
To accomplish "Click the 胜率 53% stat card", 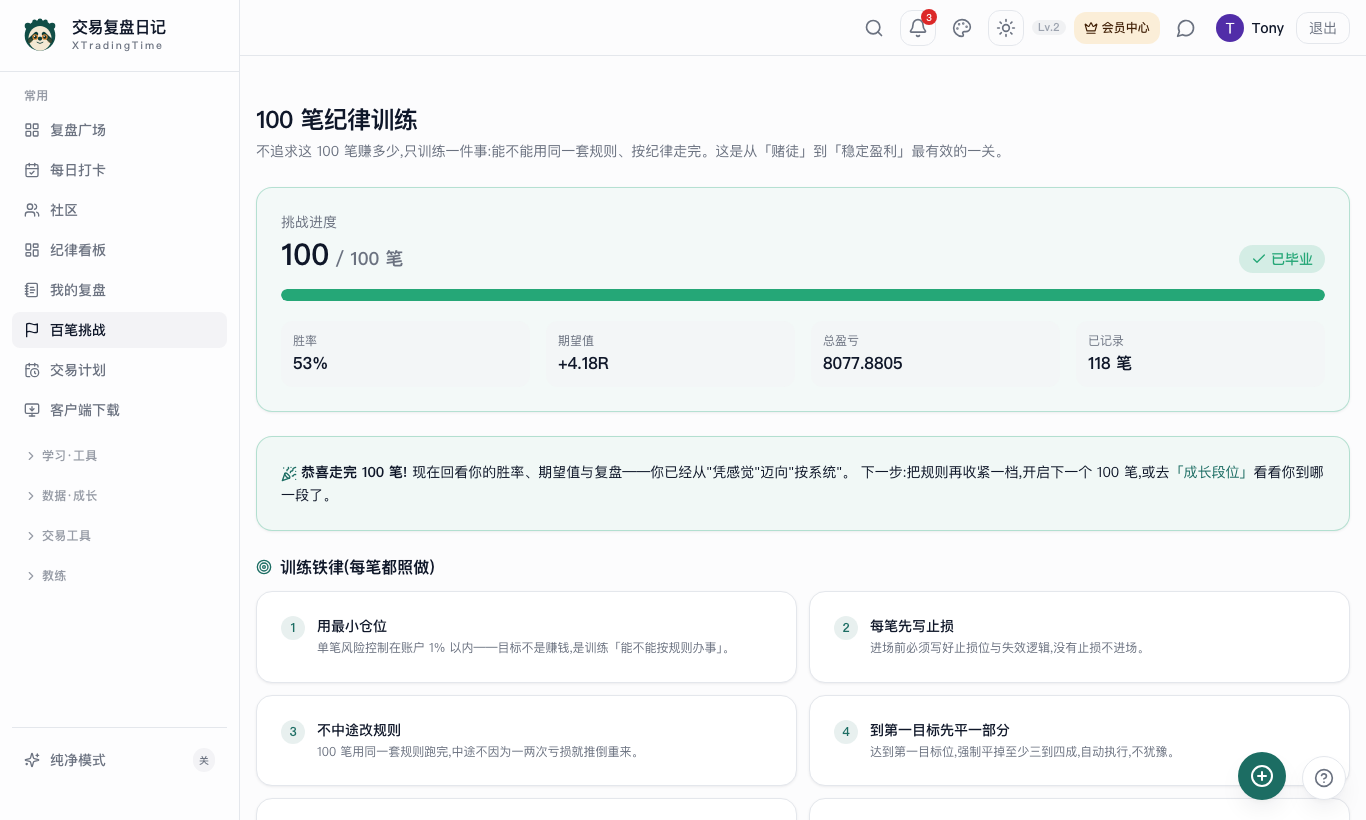I will point(405,353).
